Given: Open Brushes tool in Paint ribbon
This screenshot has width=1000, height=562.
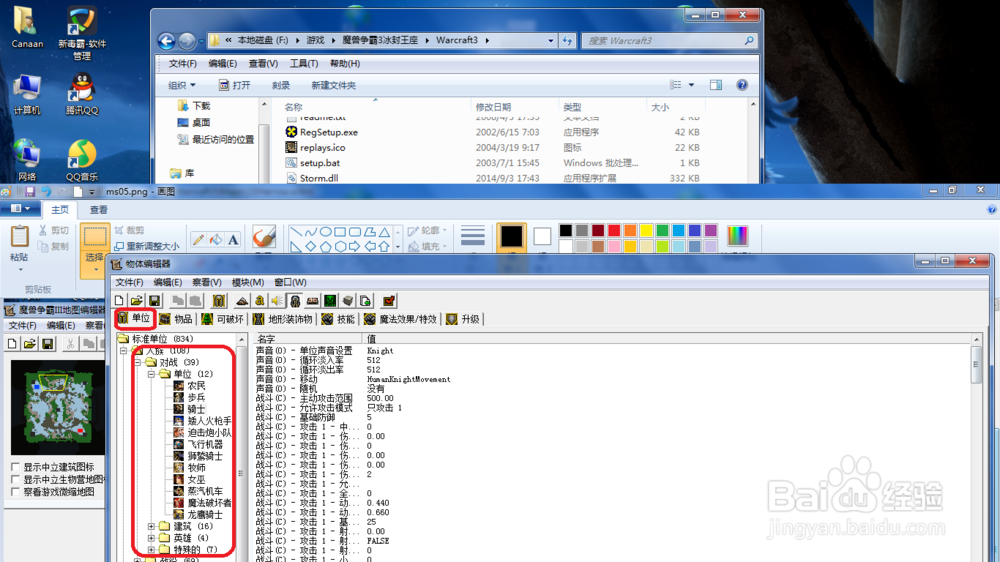Looking at the screenshot, I should [x=263, y=238].
